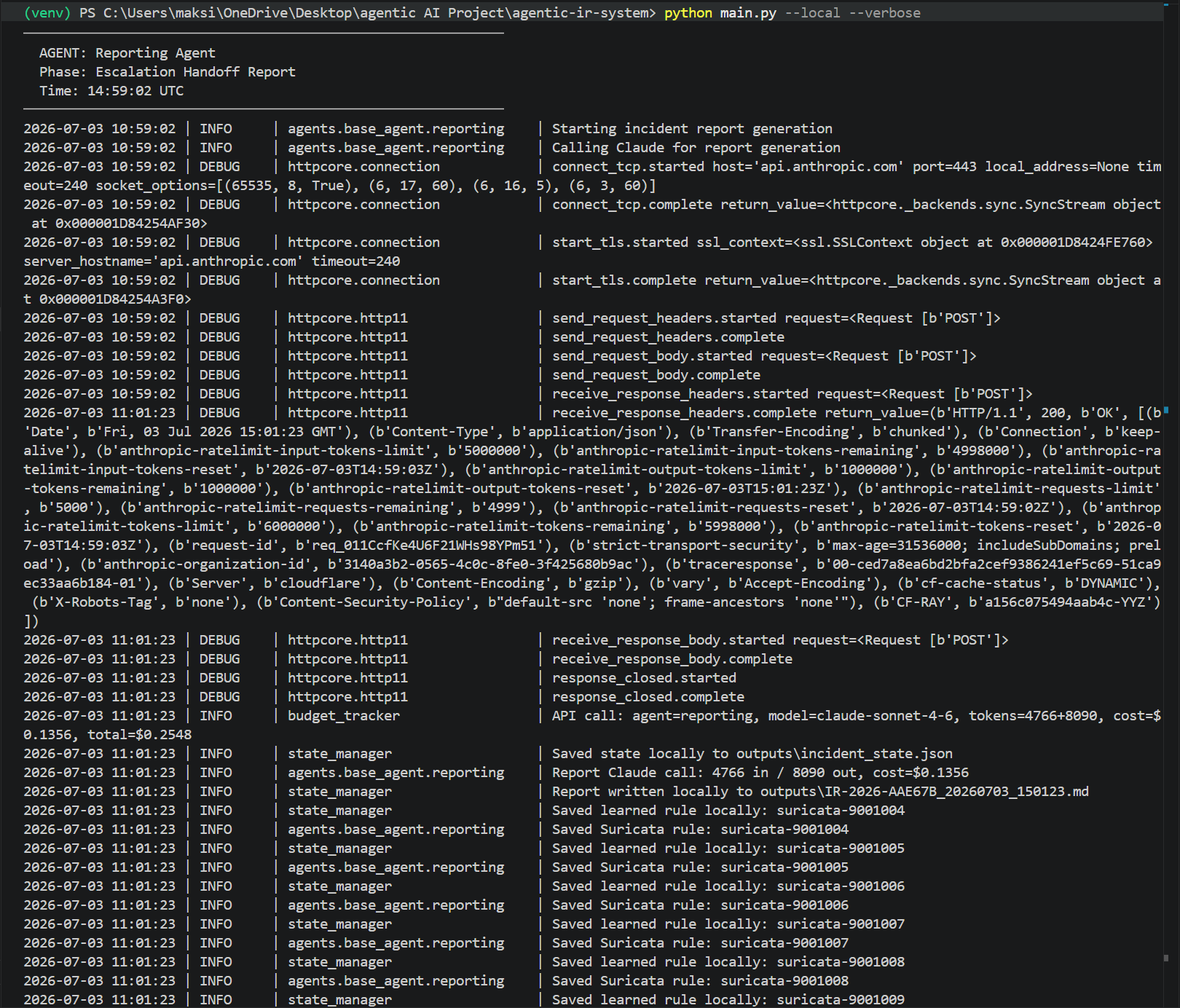Click 'Saved learned rule locally: suricata-9001007'

click(728, 924)
